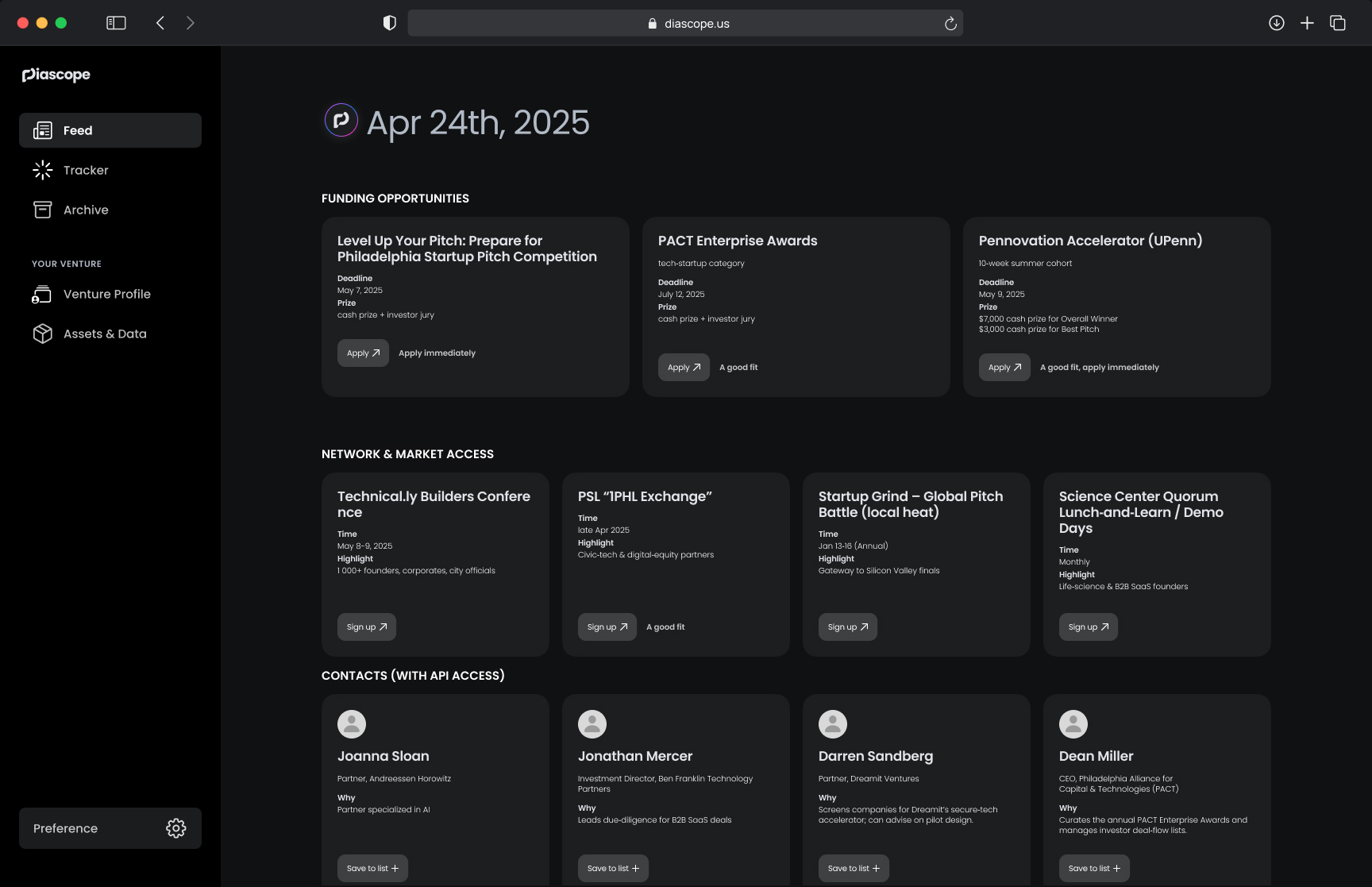Click the Technical.ly Builders Conference title
This screenshot has height=887, width=1372.
[x=434, y=504]
